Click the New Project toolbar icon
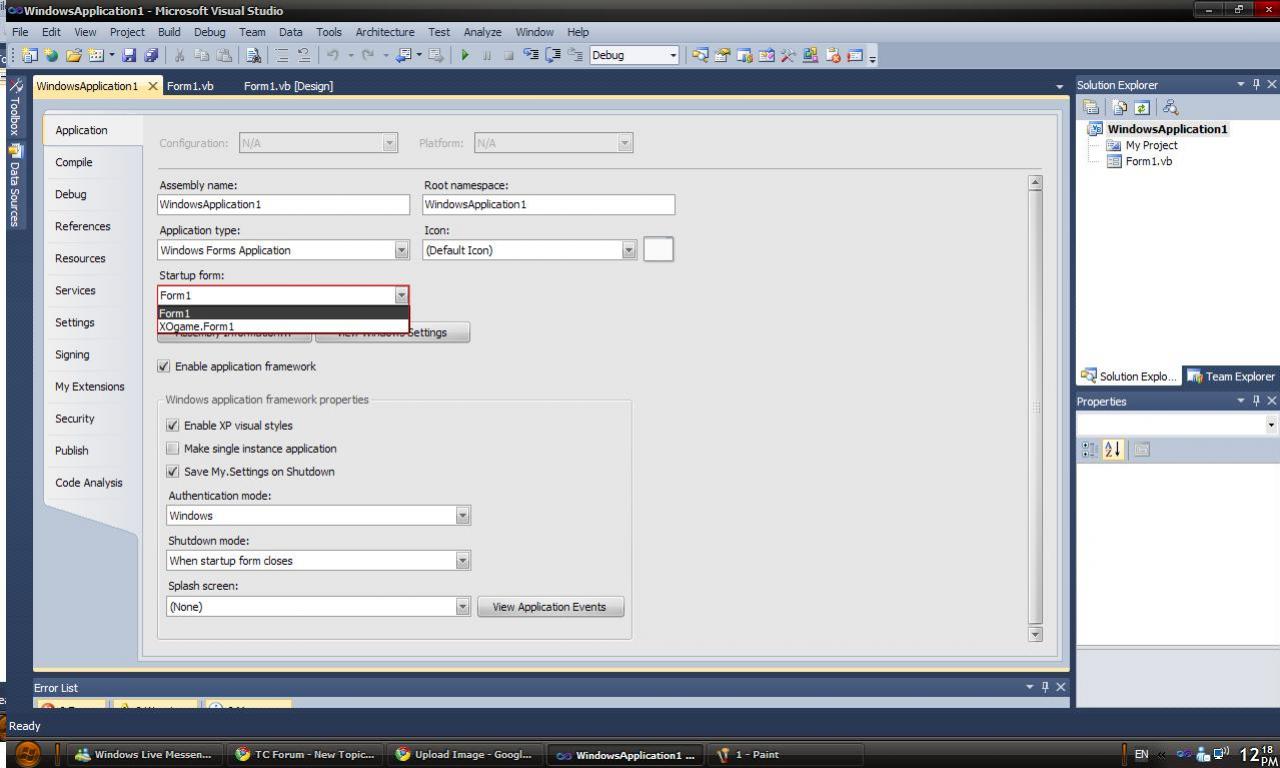1280x768 pixels. point(28,55)
